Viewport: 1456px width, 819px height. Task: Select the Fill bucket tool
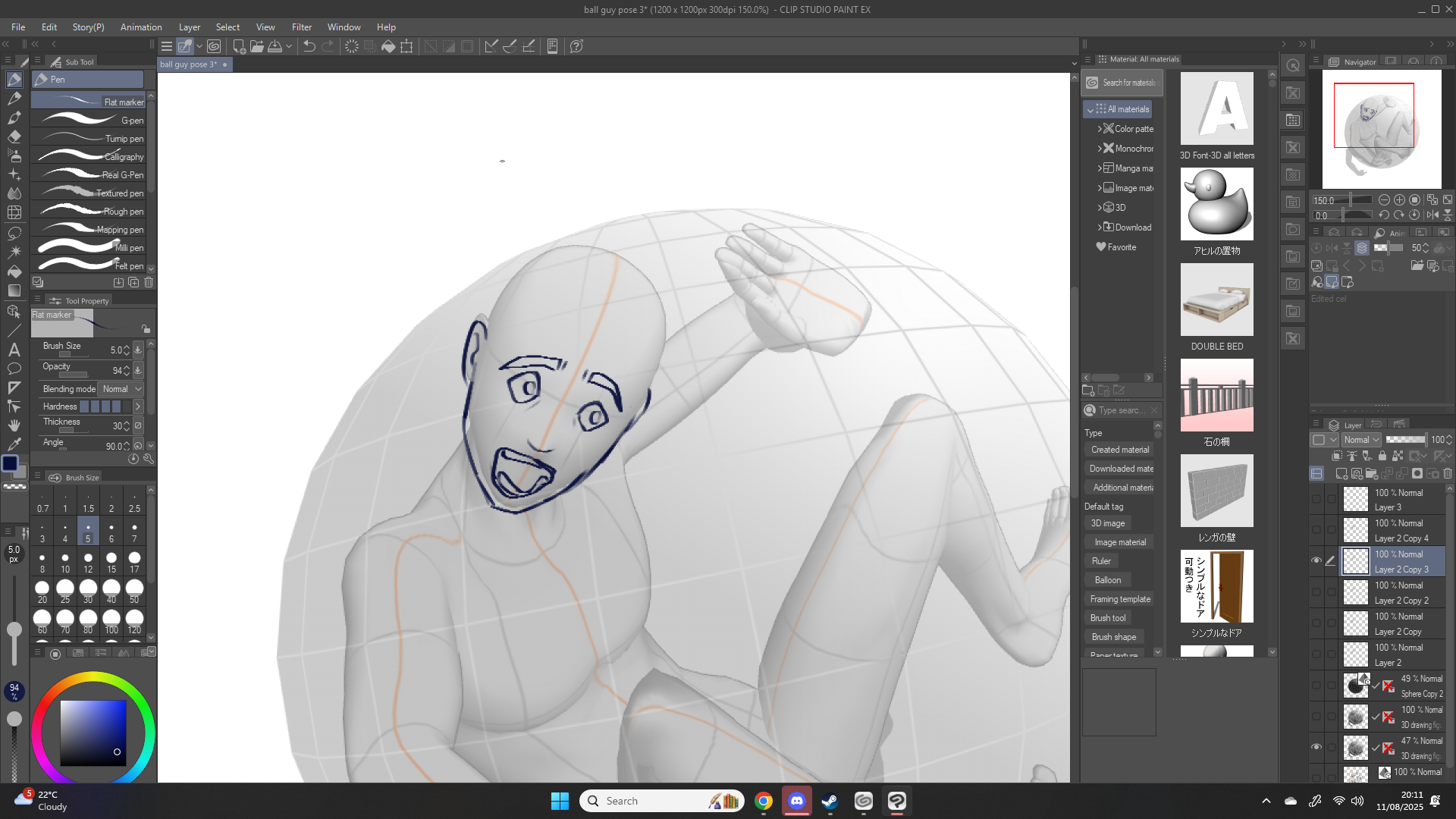(x=14, y=271)
